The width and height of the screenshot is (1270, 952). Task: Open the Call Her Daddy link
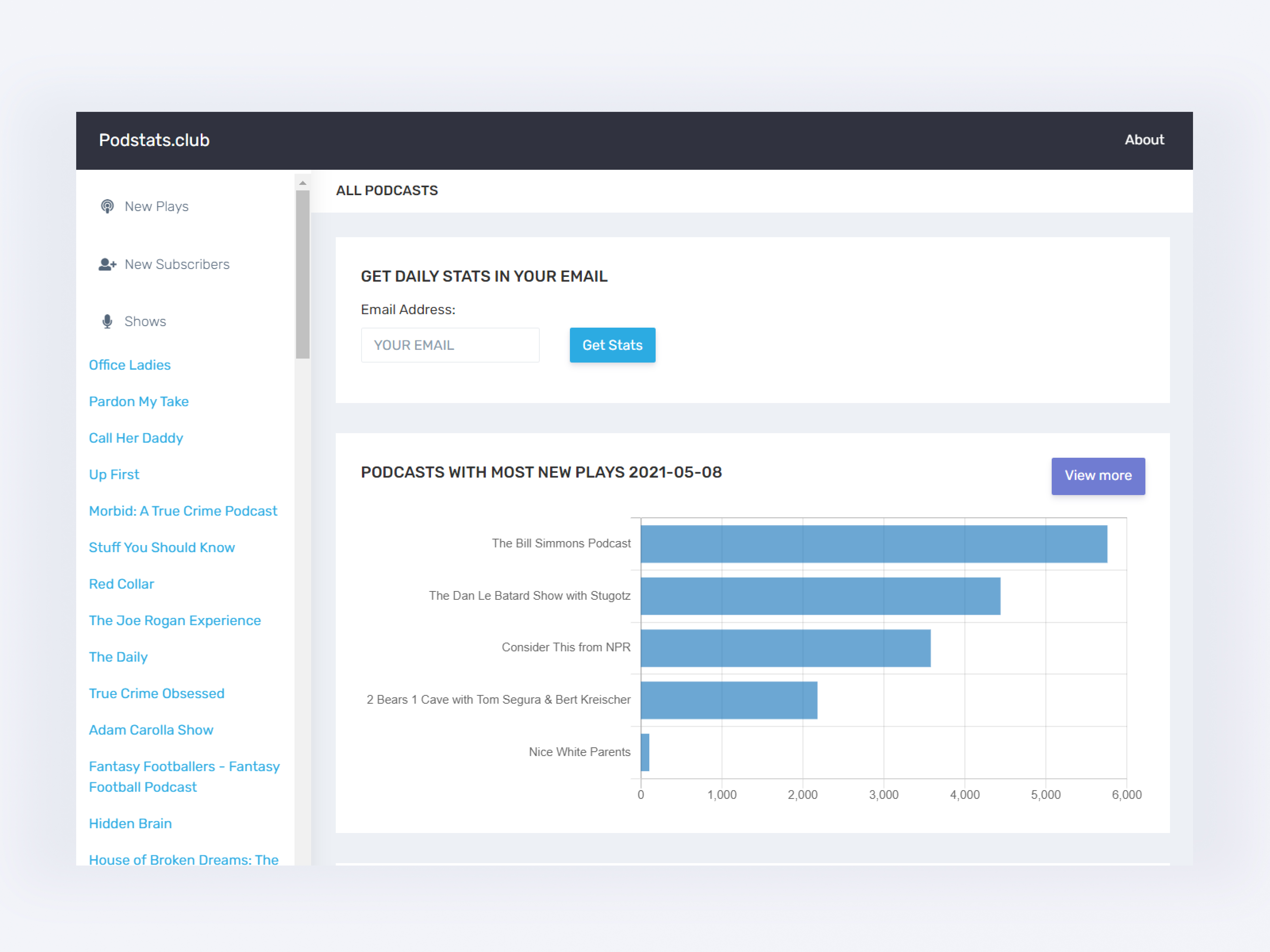136,438
